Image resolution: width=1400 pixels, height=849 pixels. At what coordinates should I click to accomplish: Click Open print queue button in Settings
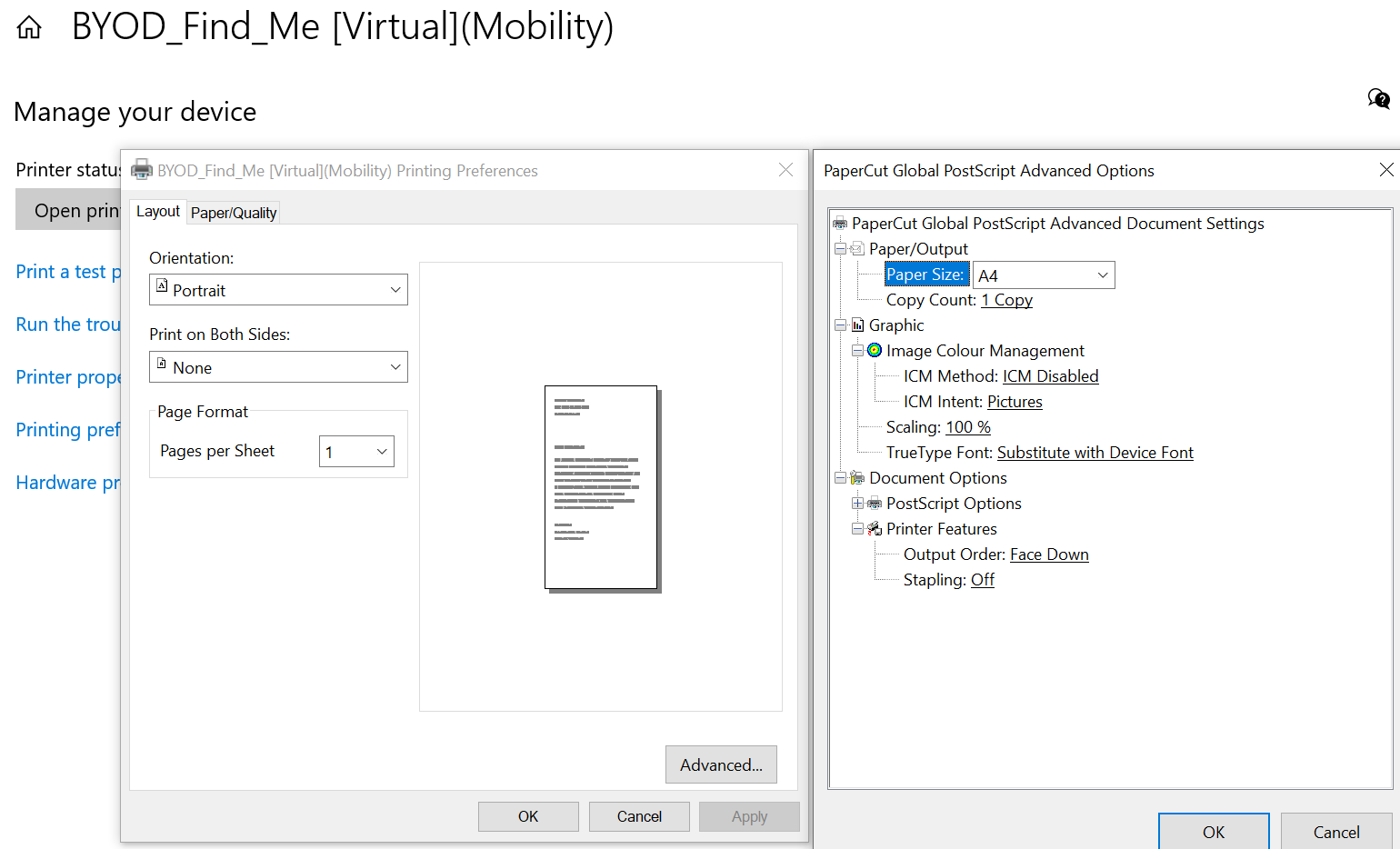coord(68,210)
